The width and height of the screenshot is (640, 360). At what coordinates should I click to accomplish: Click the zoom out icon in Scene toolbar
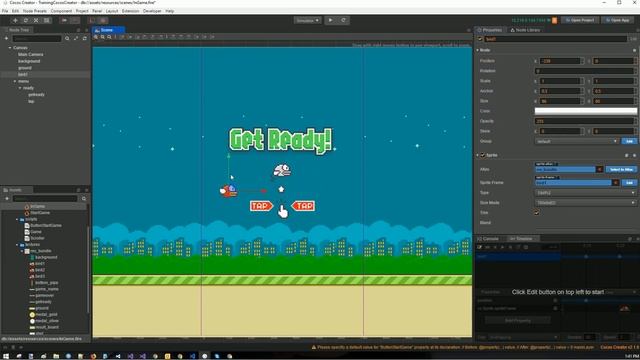click(109, 37)
